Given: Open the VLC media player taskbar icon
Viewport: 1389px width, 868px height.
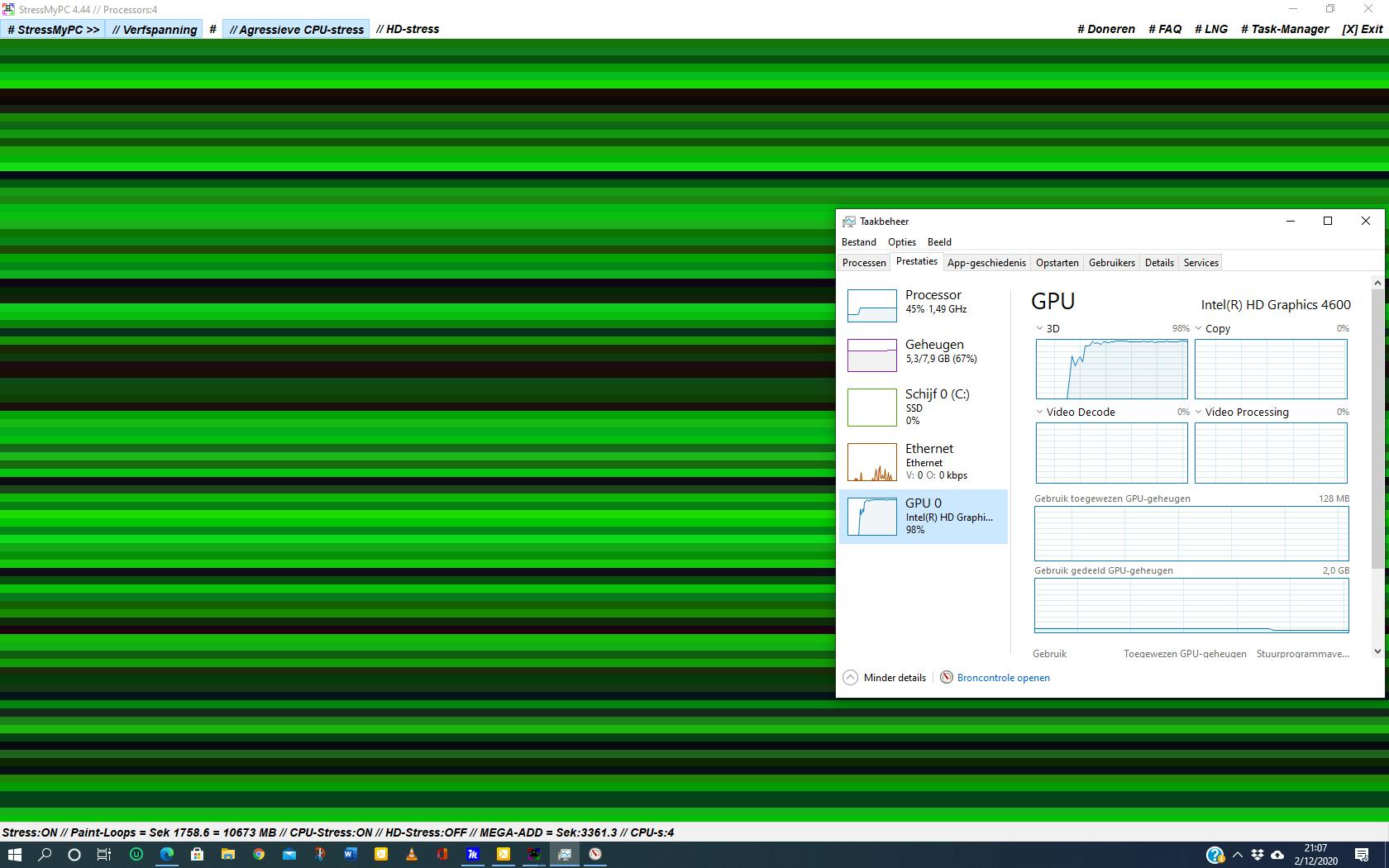Looking at the screenshot, I should (411, 854).
